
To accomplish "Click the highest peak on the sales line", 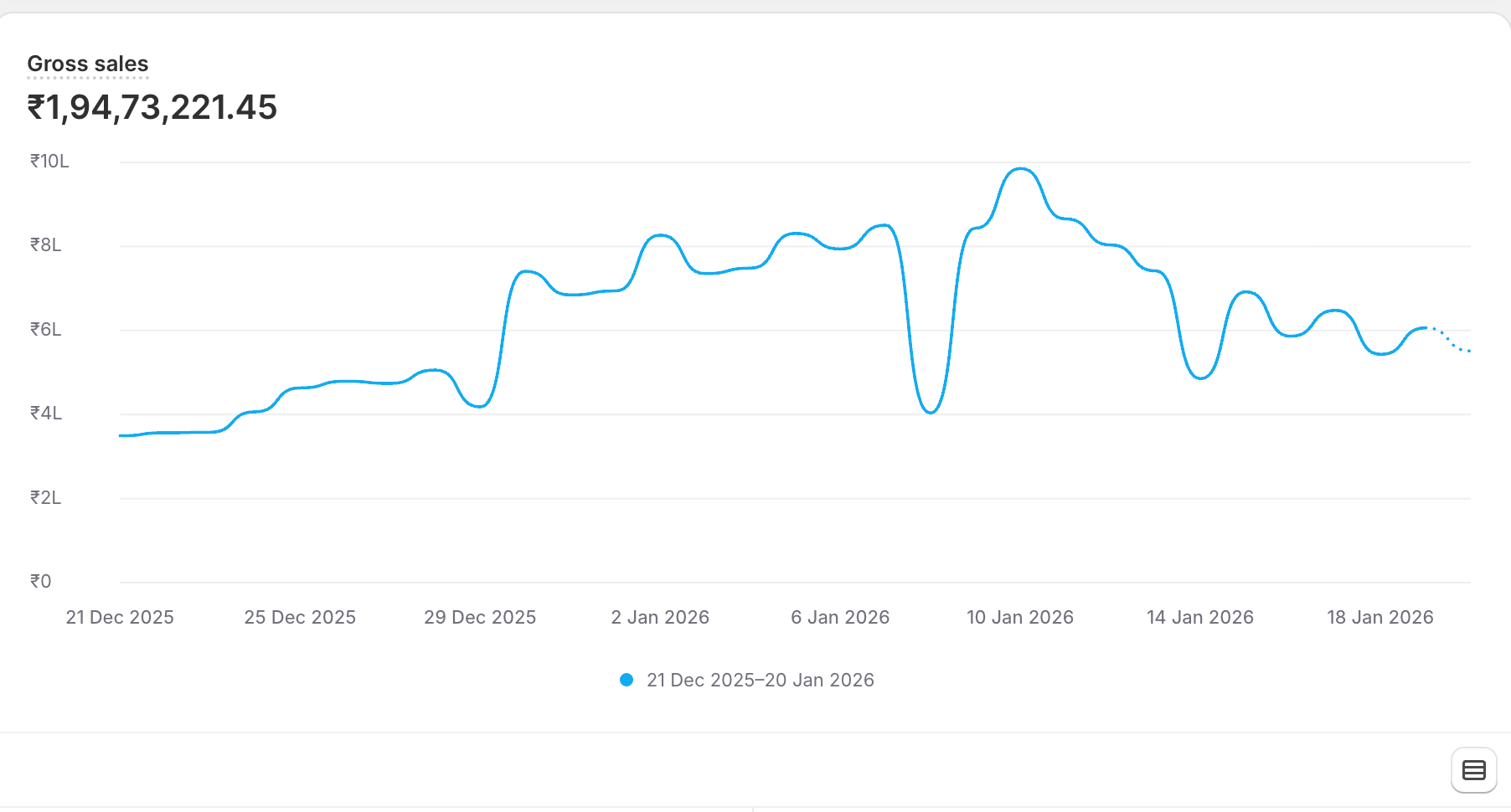I will [x=1021, y=169].
